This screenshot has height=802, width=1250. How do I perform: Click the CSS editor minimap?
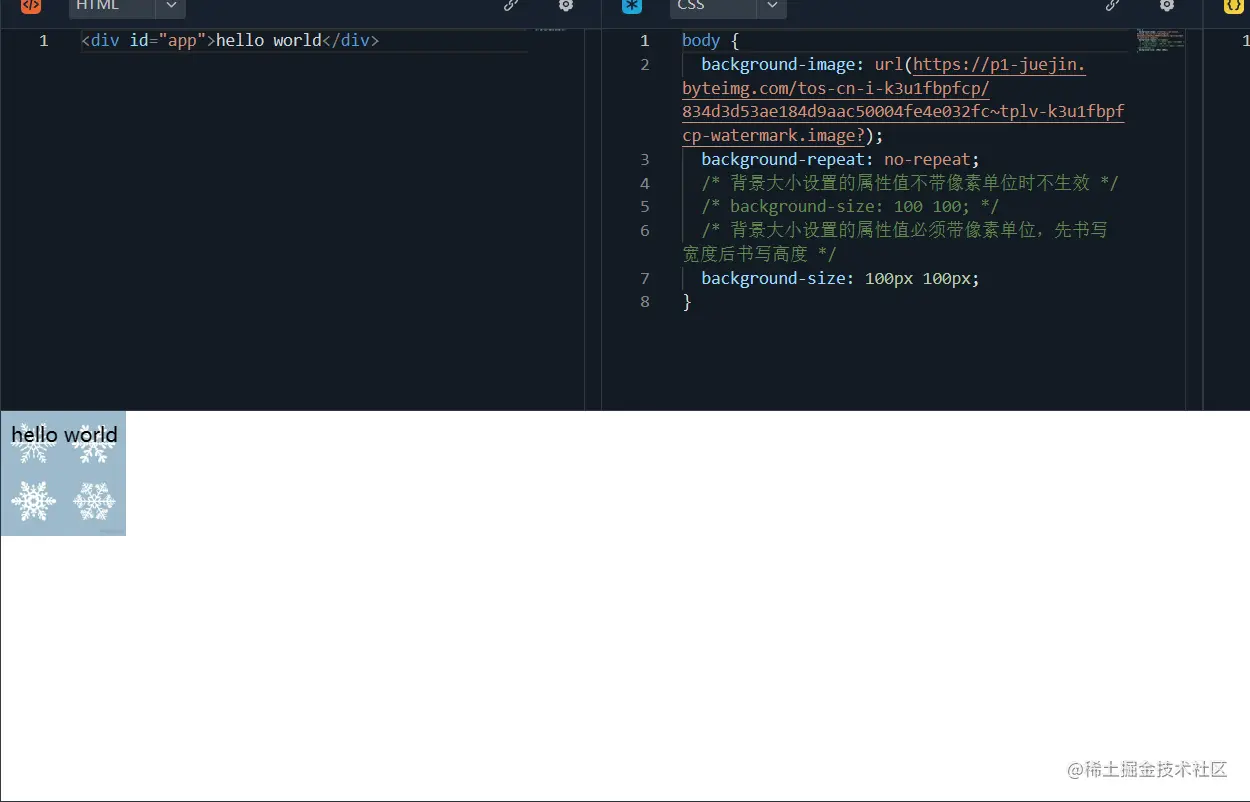click(1160, 40)
